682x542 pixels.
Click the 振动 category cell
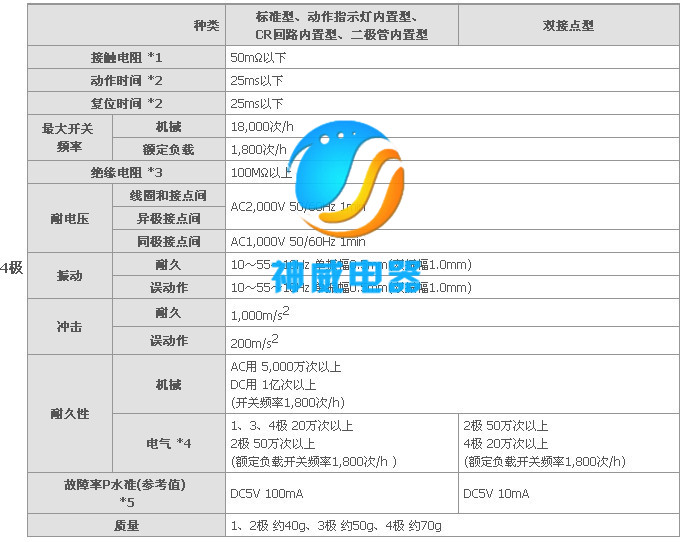click(x=69, y=275)
